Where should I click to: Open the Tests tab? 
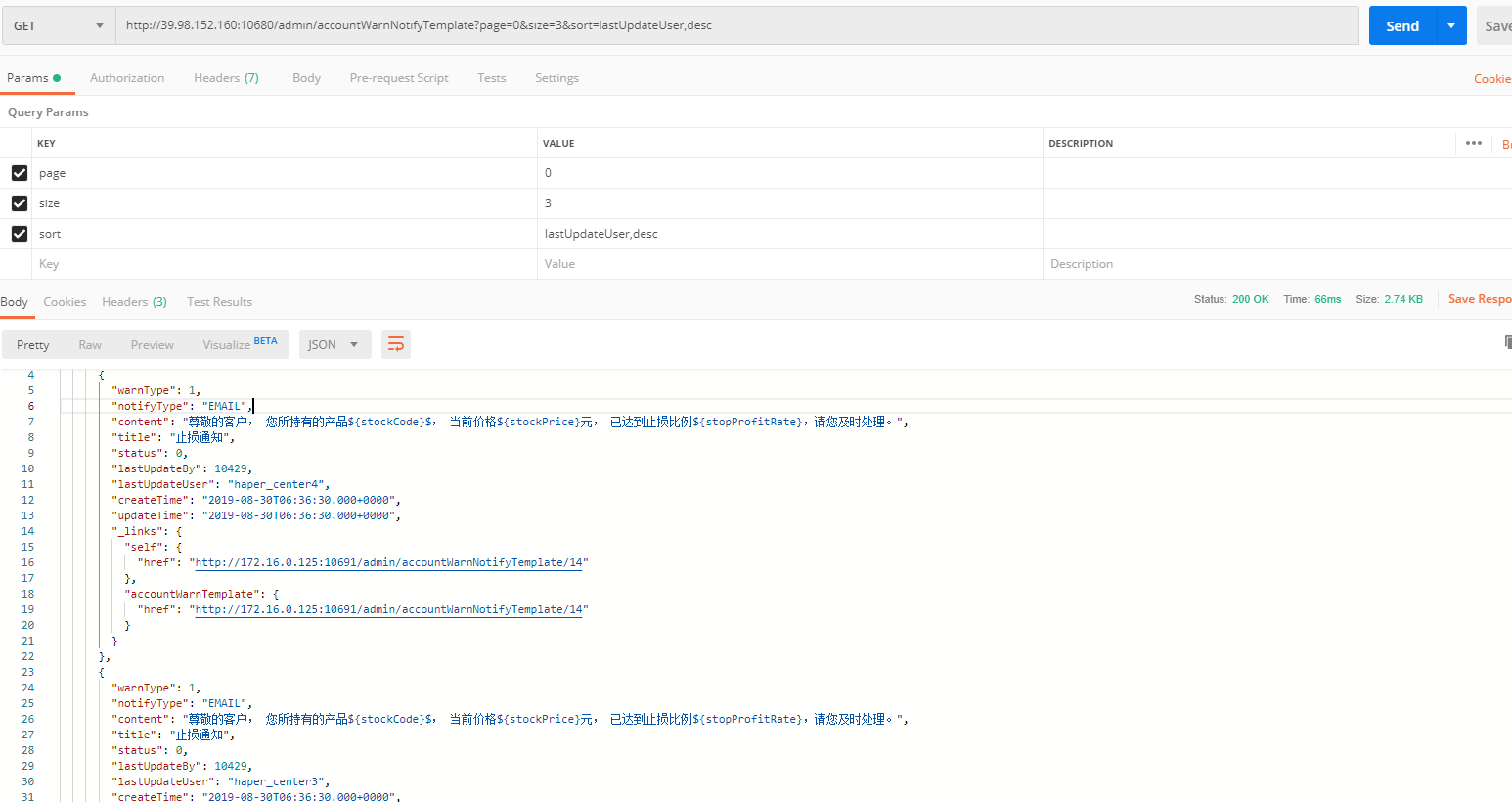point(492,78)
